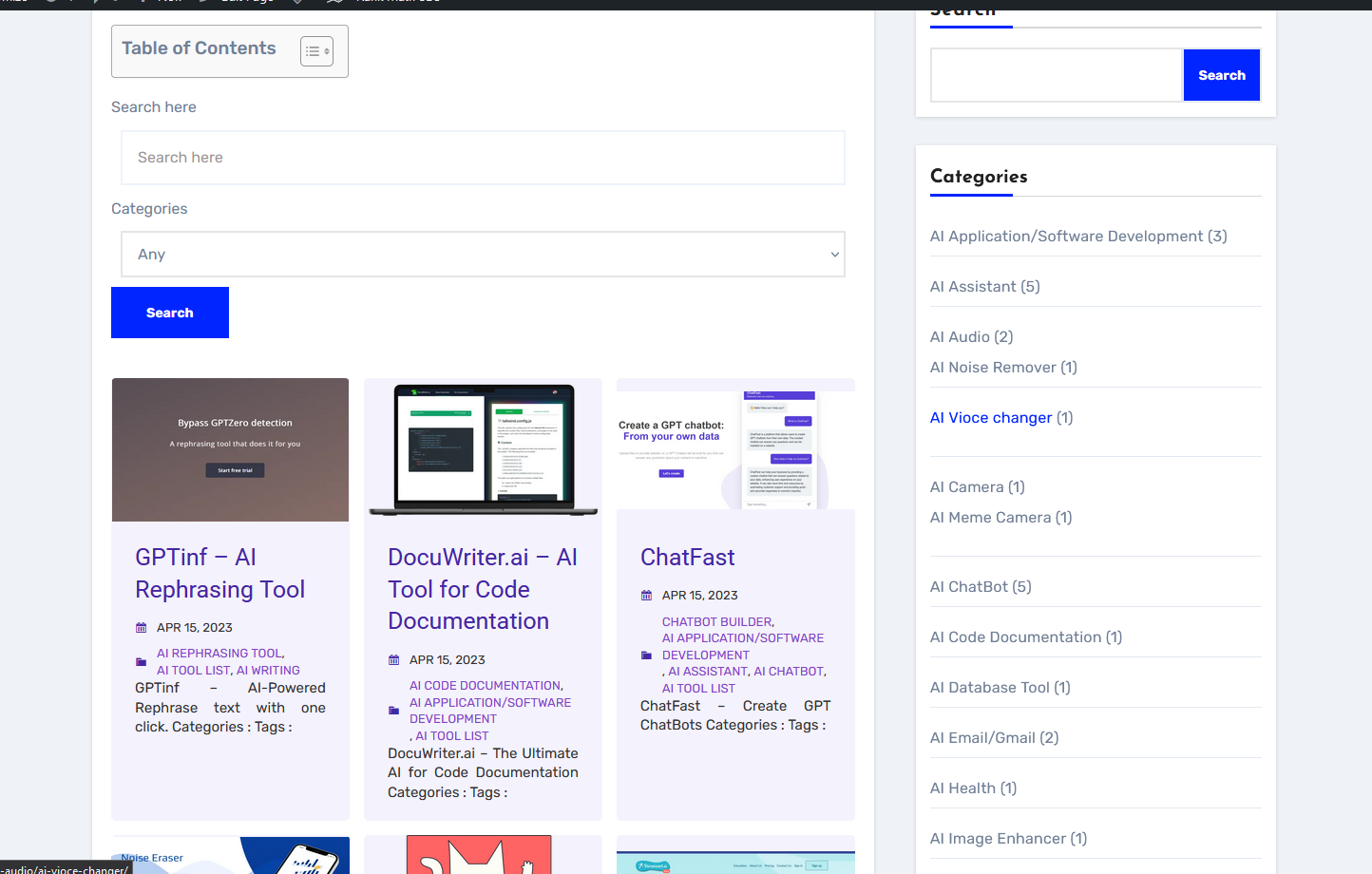The height and width of the screenshot is (874, 1372).
Task: Toggle the Table of Contents list icon
Action: click(317, 51)
